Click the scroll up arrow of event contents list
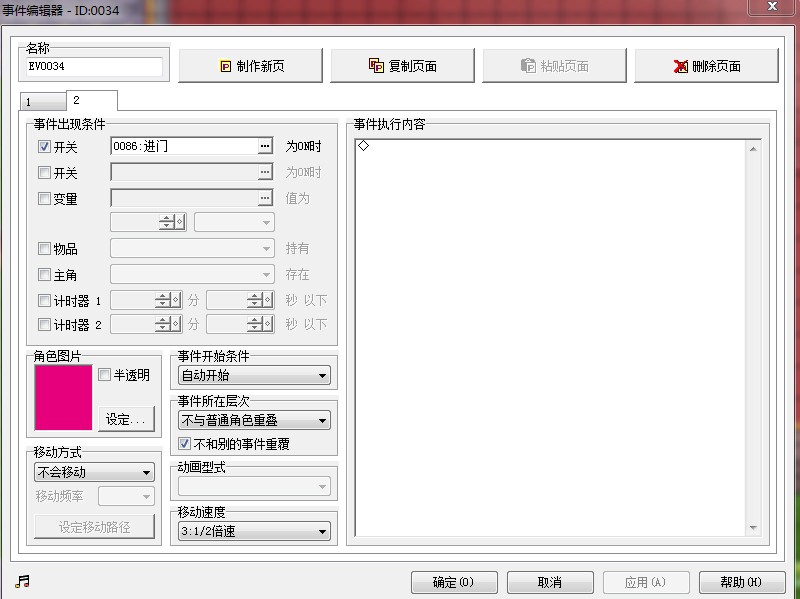Viewport: 800px width, 599px height. click(753, 149)
